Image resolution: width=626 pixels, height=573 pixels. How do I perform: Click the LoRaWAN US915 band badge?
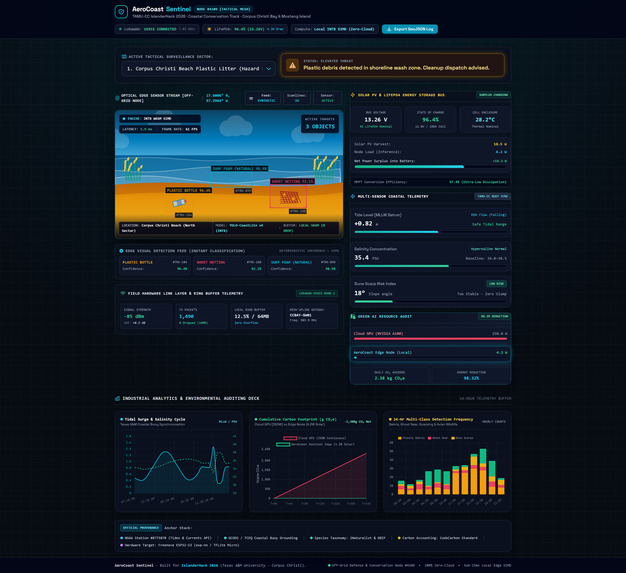(317, 293)
